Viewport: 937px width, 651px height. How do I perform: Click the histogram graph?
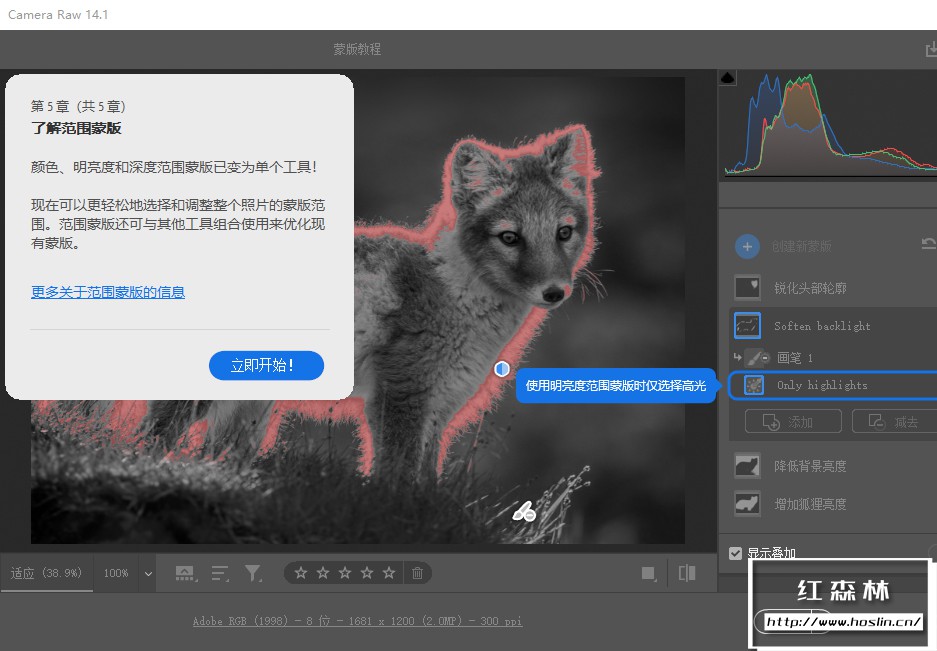(x=831, y=124)
